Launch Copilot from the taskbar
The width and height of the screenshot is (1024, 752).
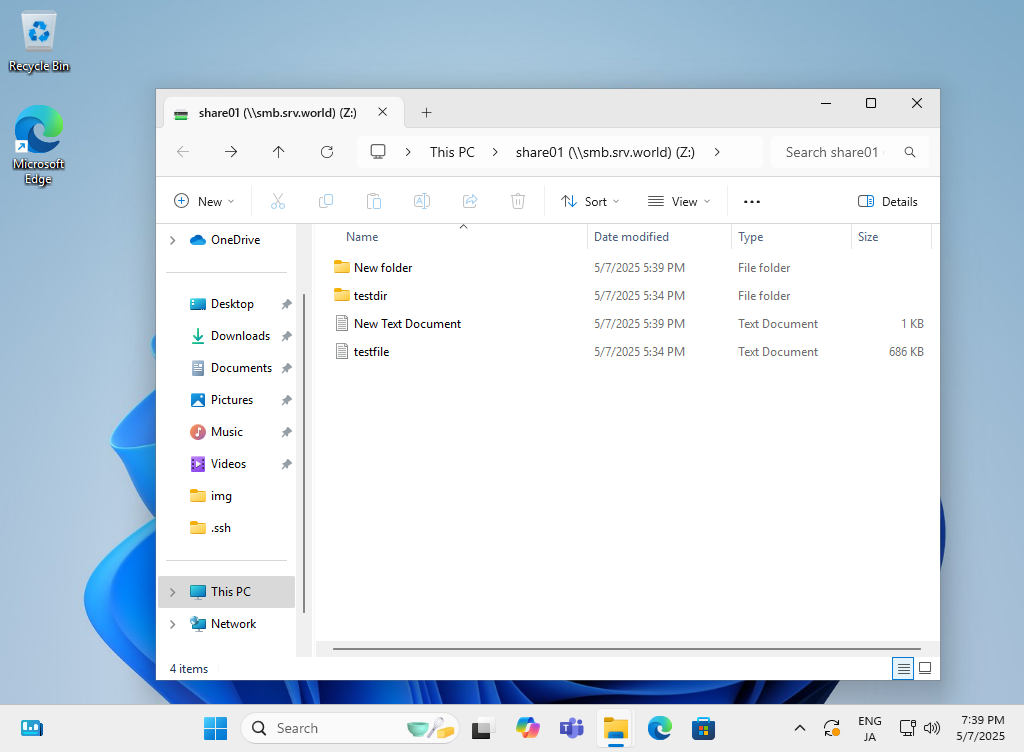pyautogui.click(x=528, y=728)
